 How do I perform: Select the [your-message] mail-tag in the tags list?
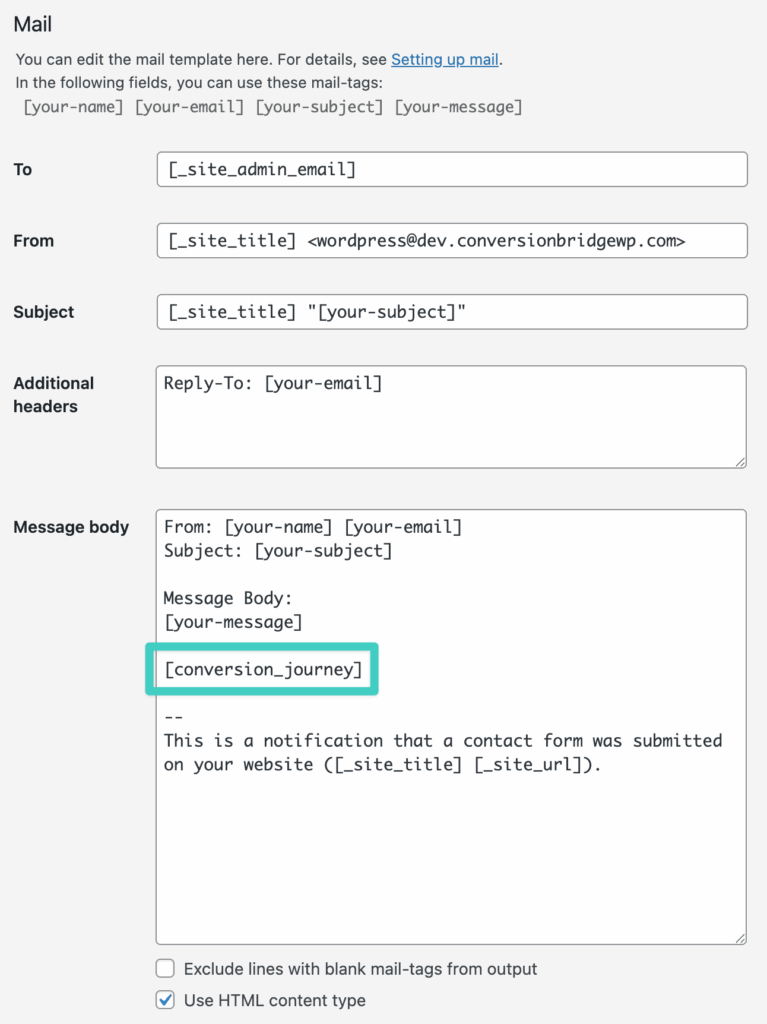[x=458, y=106]
